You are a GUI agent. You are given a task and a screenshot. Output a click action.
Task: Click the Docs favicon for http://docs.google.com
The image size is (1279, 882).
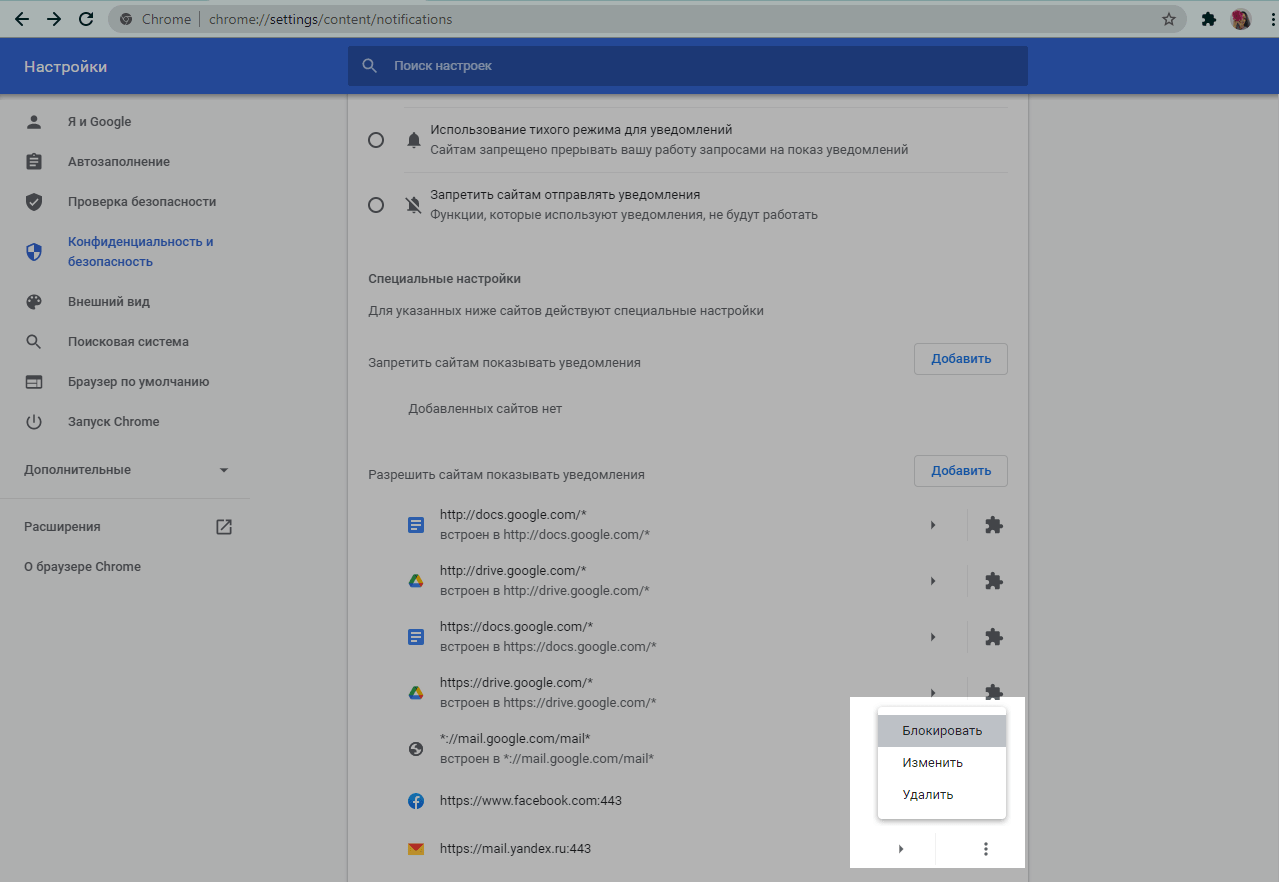tap(416, 525)
